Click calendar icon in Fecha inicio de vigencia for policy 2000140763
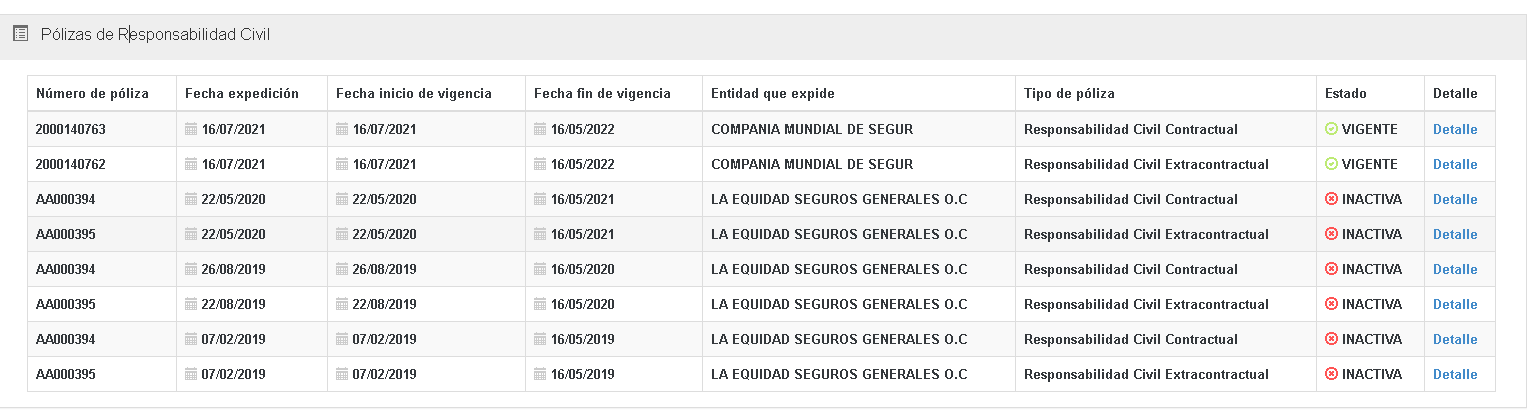 tap(341, 129)
